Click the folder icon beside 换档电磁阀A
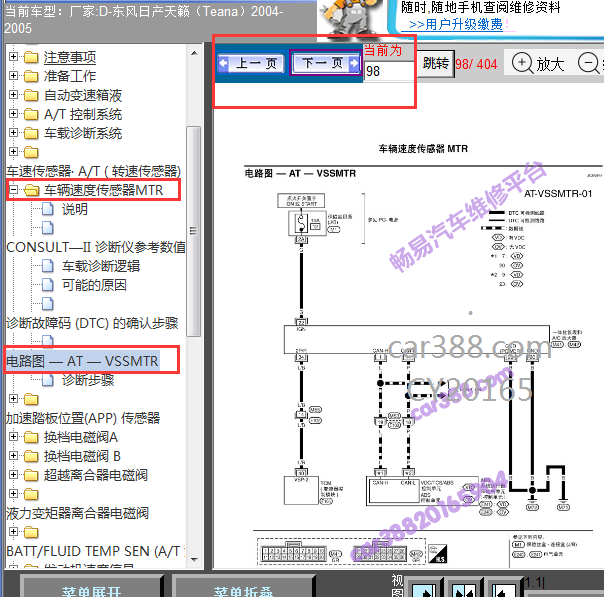 coord(31,438)
